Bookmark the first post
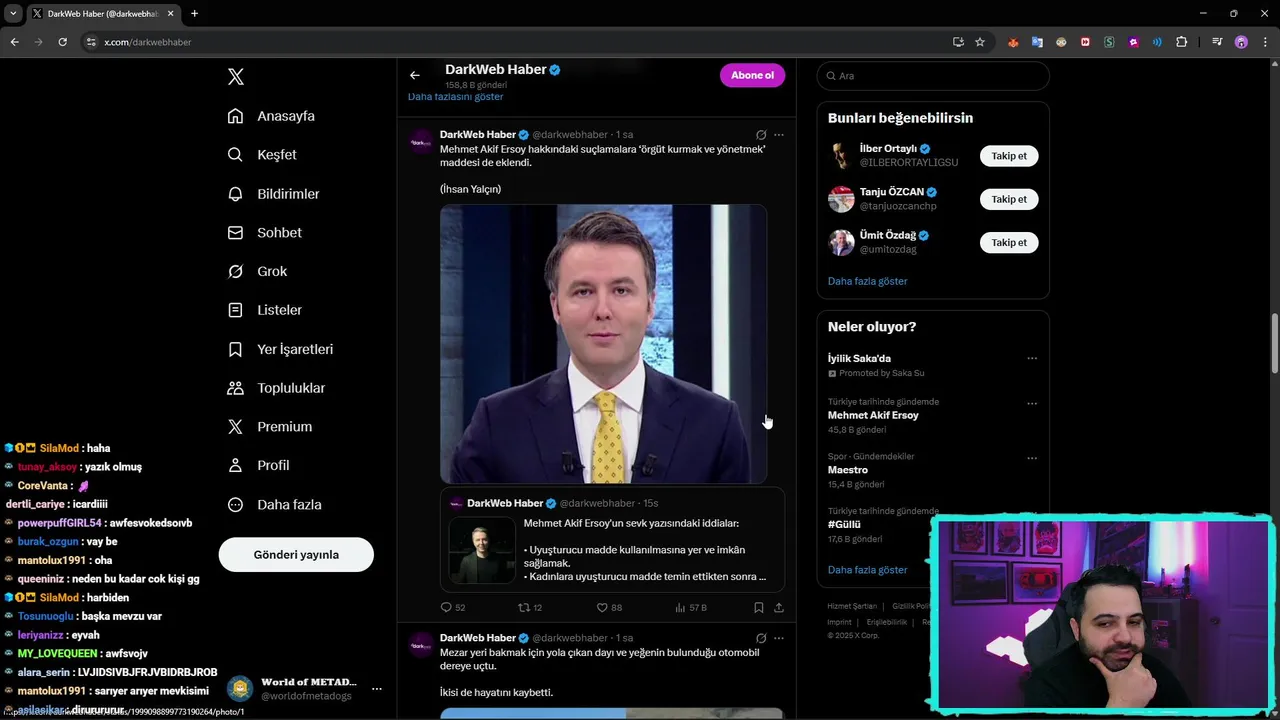The height and width of the screenshot is (720, 1280). [x=759, y=607]
